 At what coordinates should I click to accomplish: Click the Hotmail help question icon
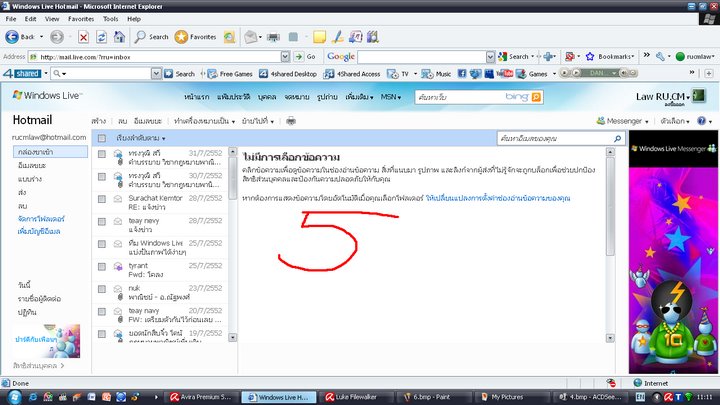(x=701, y=121)
